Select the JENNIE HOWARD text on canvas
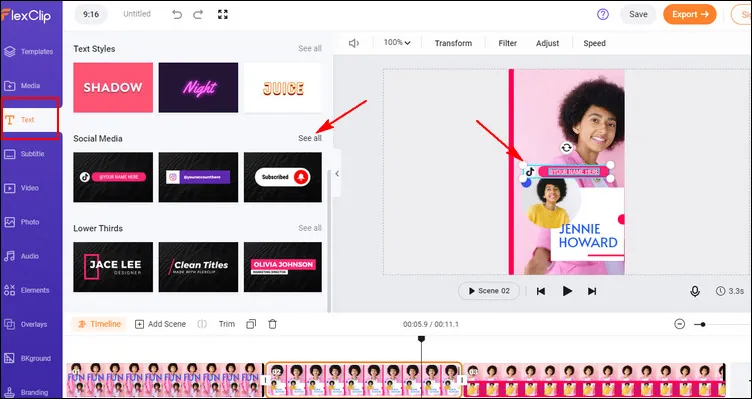752x399 pixels. (x=588, y=235)
